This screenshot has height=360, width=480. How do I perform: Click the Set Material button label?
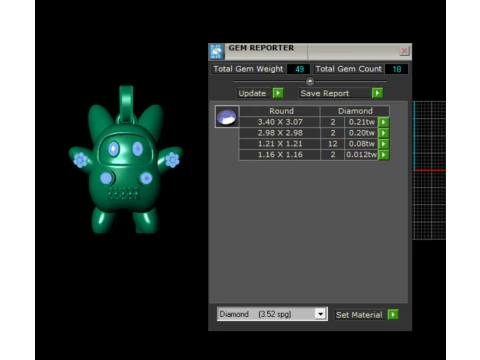[359, 315]
